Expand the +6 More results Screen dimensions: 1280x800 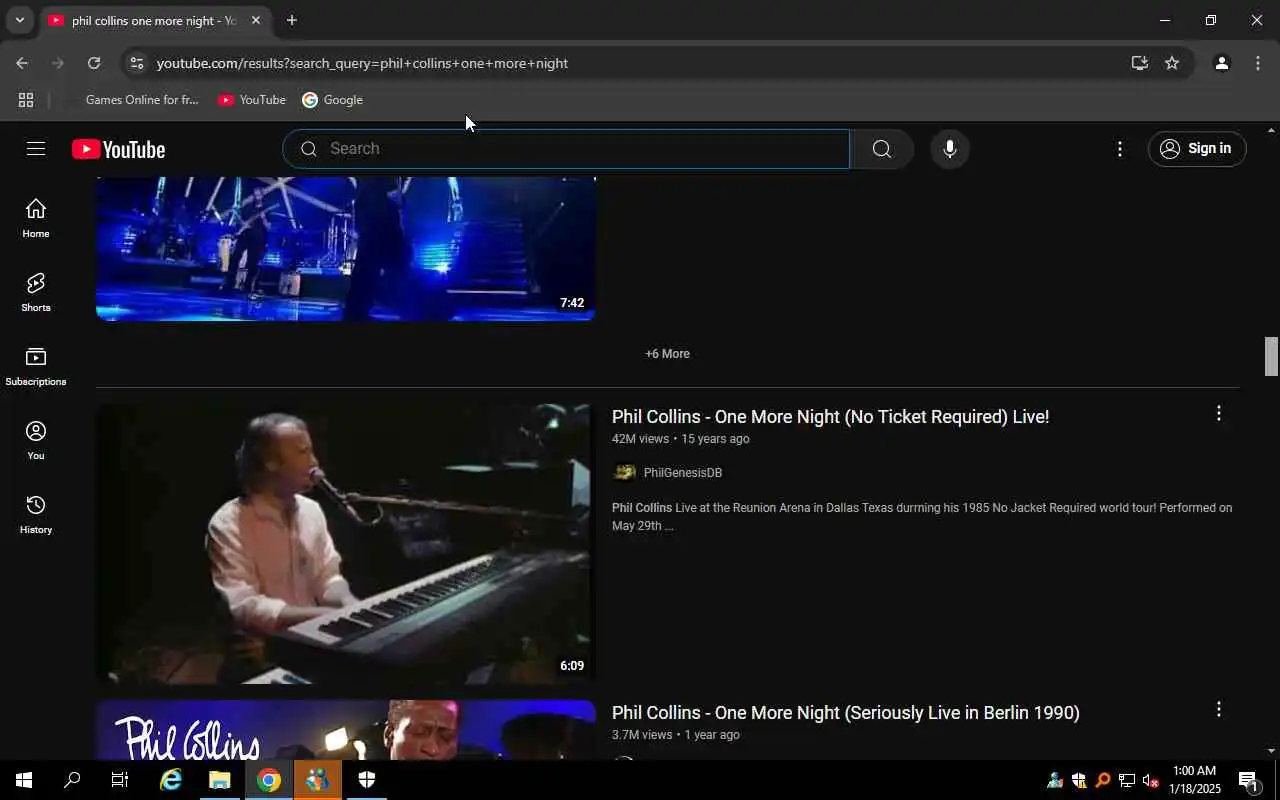(667, 354)
